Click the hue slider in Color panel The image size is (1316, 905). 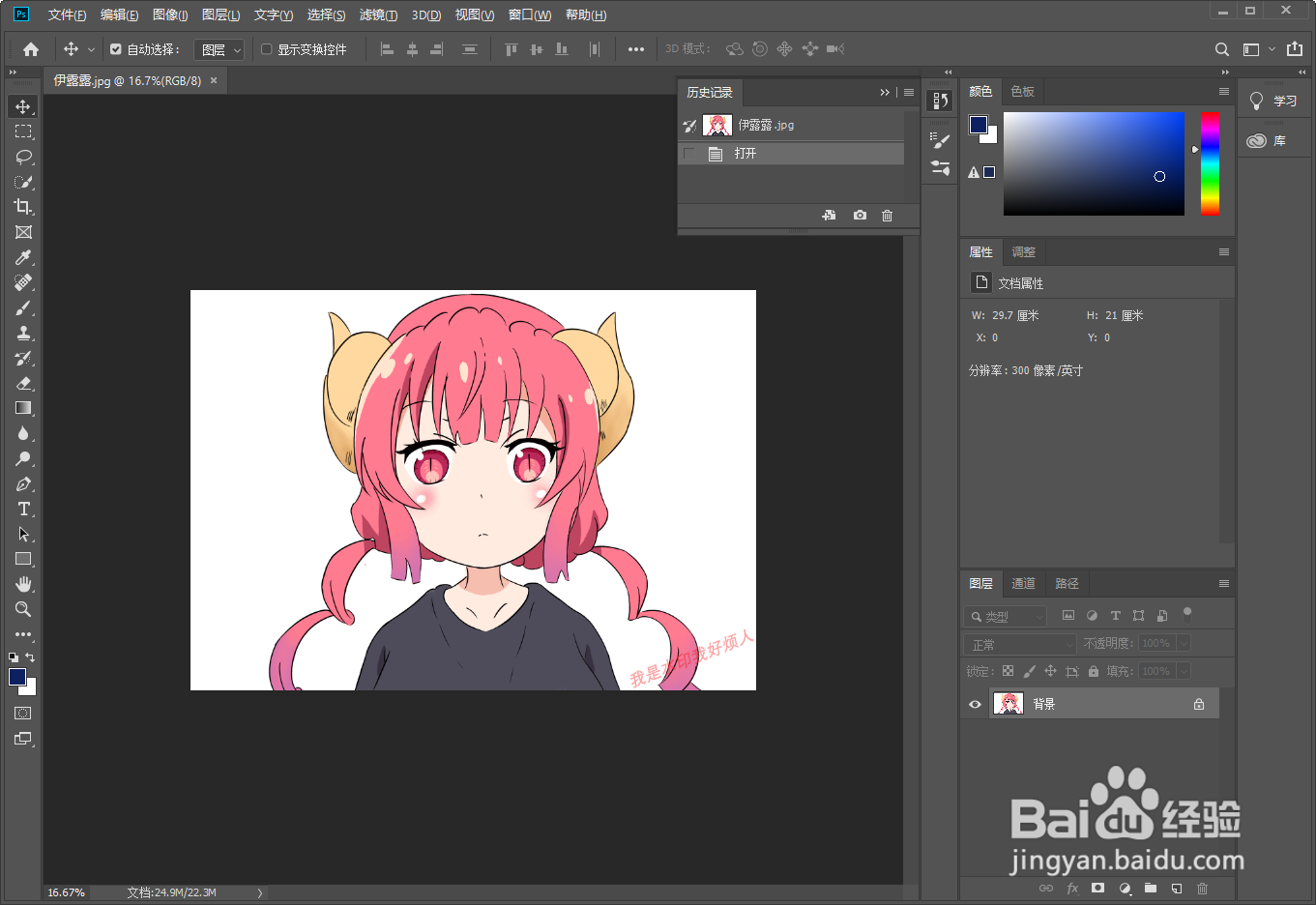1210,163
